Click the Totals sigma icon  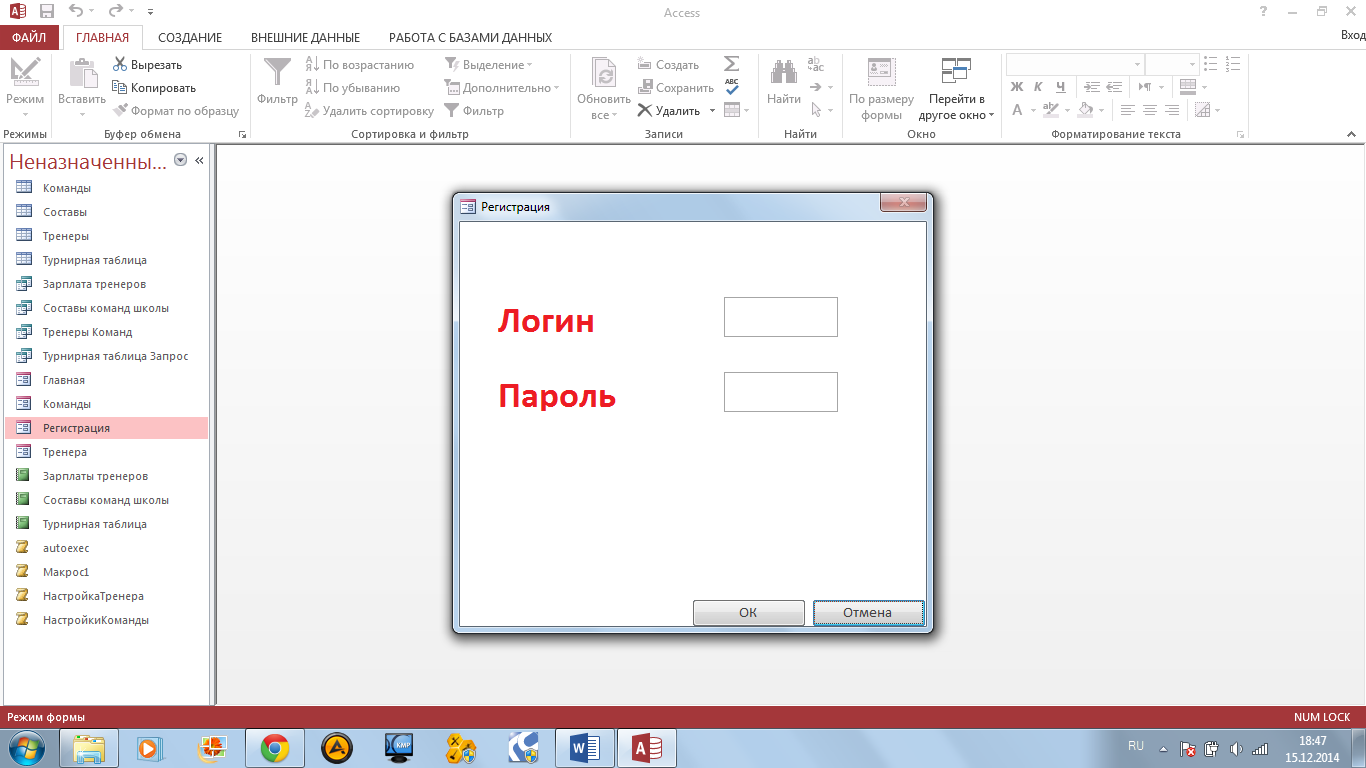(x=732, y=64)
